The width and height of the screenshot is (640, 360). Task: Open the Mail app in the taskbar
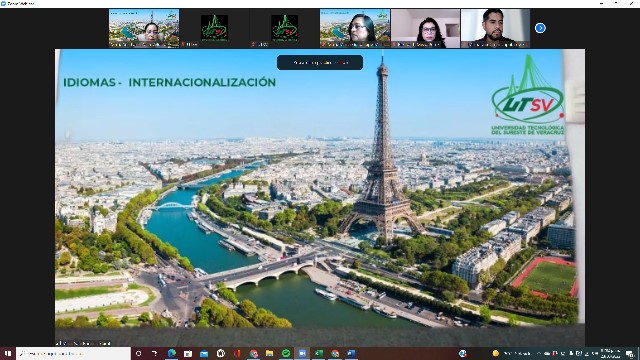tap(204, 353)
